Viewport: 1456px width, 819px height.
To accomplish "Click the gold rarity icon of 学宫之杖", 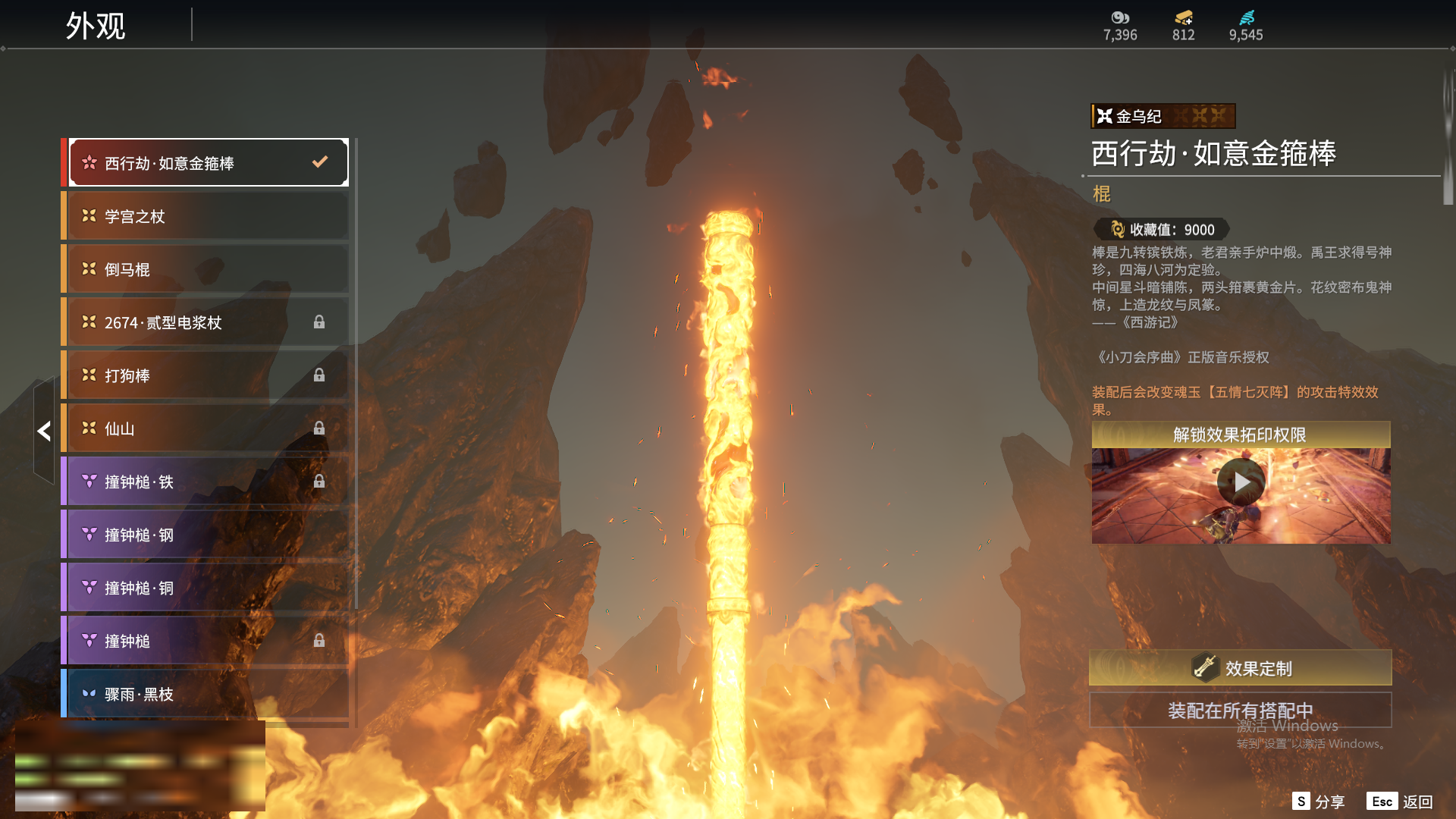I will pyautogui.click(x=89, y=216).
